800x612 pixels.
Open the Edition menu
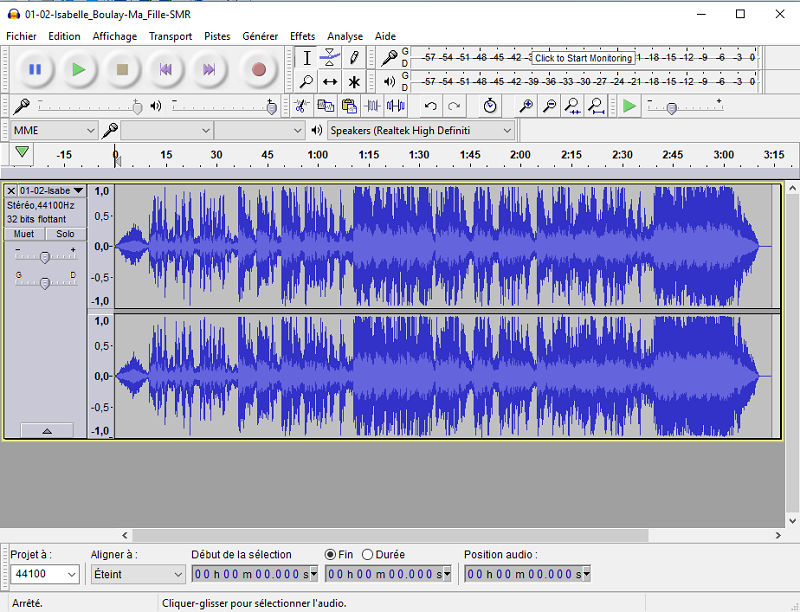[64, 36]
